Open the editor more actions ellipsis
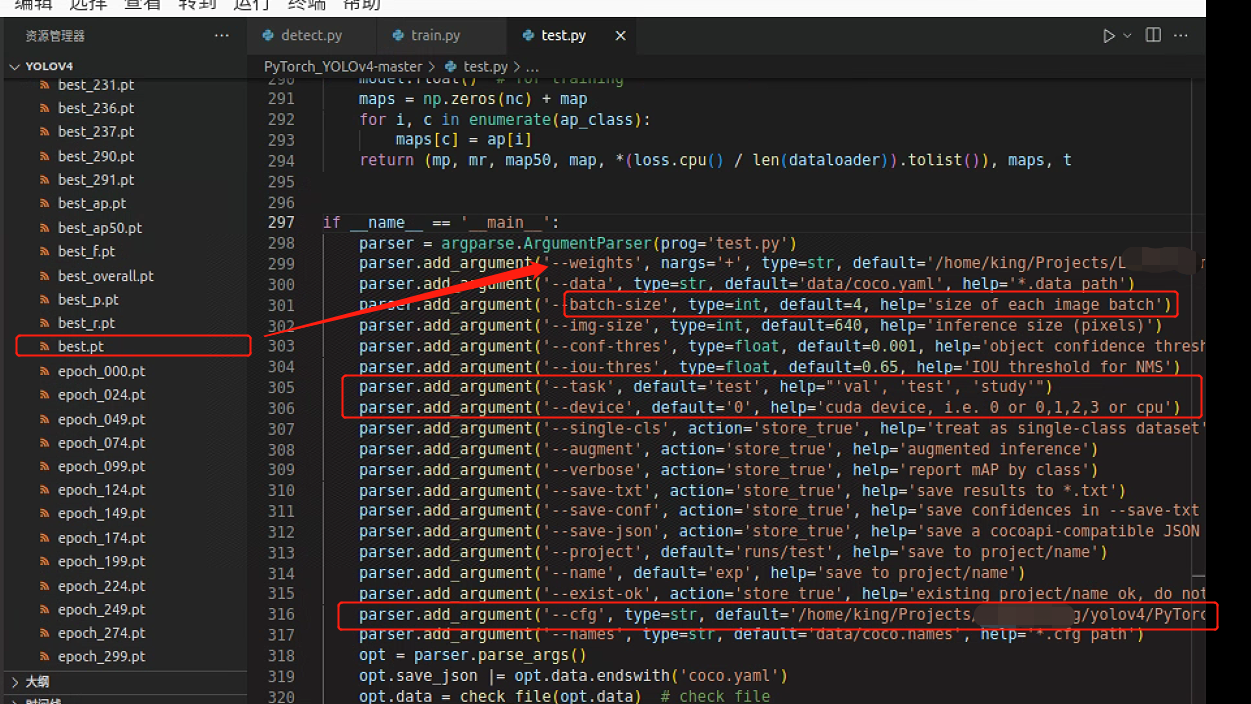 point(1181,36)
